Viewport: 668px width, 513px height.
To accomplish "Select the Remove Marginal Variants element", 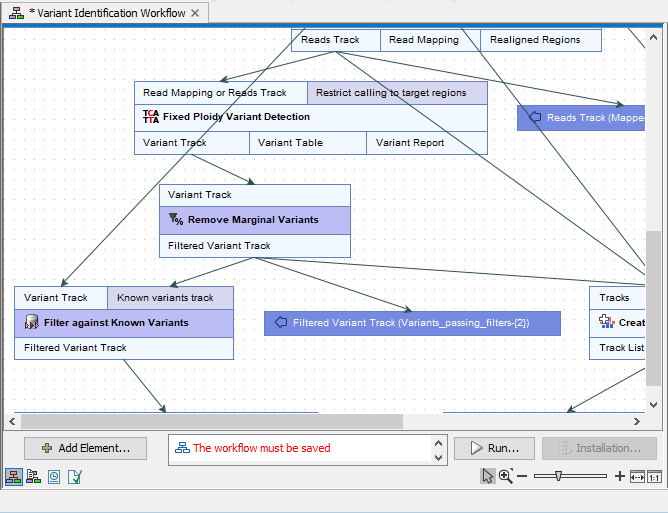I will coord(254,220).
